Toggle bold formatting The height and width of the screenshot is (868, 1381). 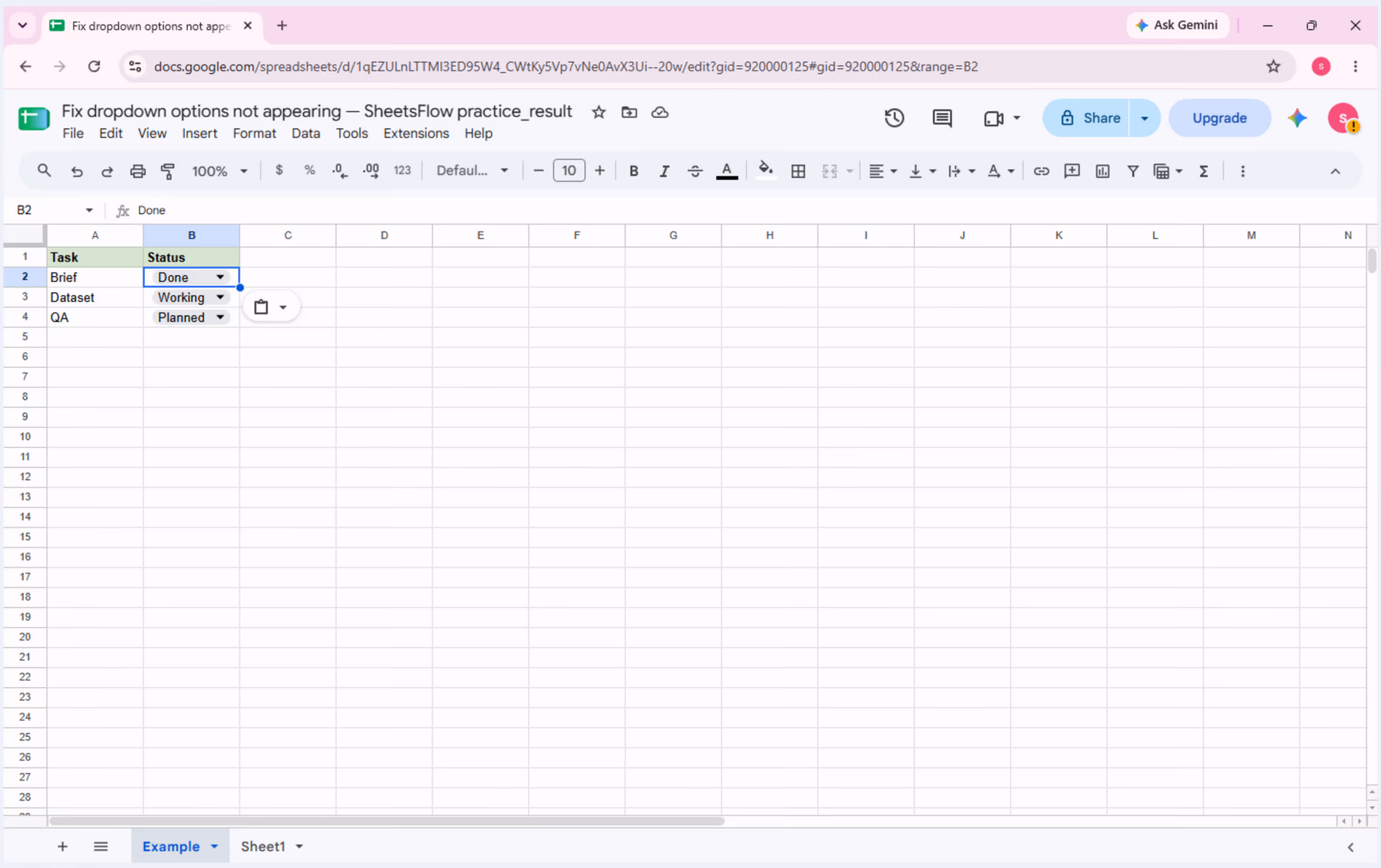[634, 171]
